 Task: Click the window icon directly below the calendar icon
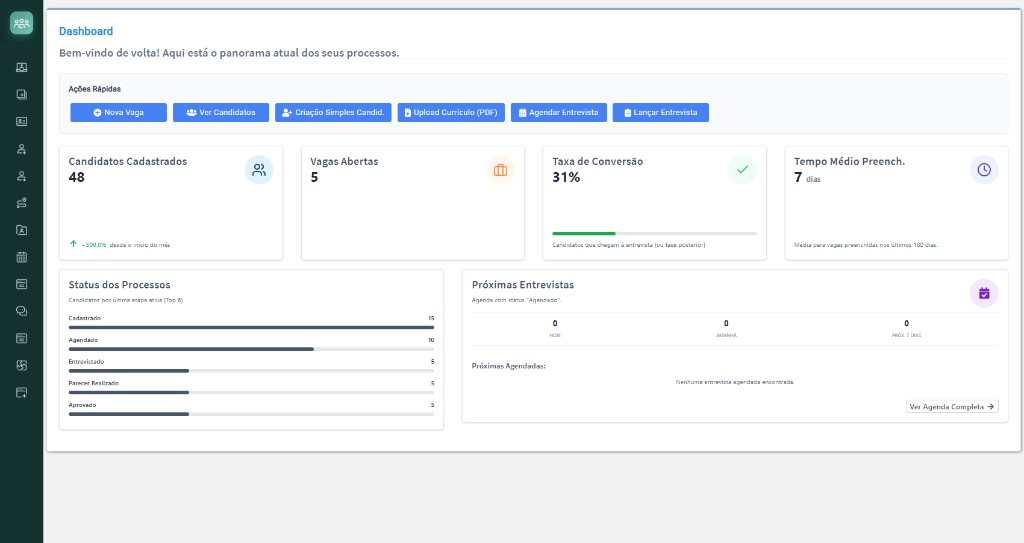(22, 284)
